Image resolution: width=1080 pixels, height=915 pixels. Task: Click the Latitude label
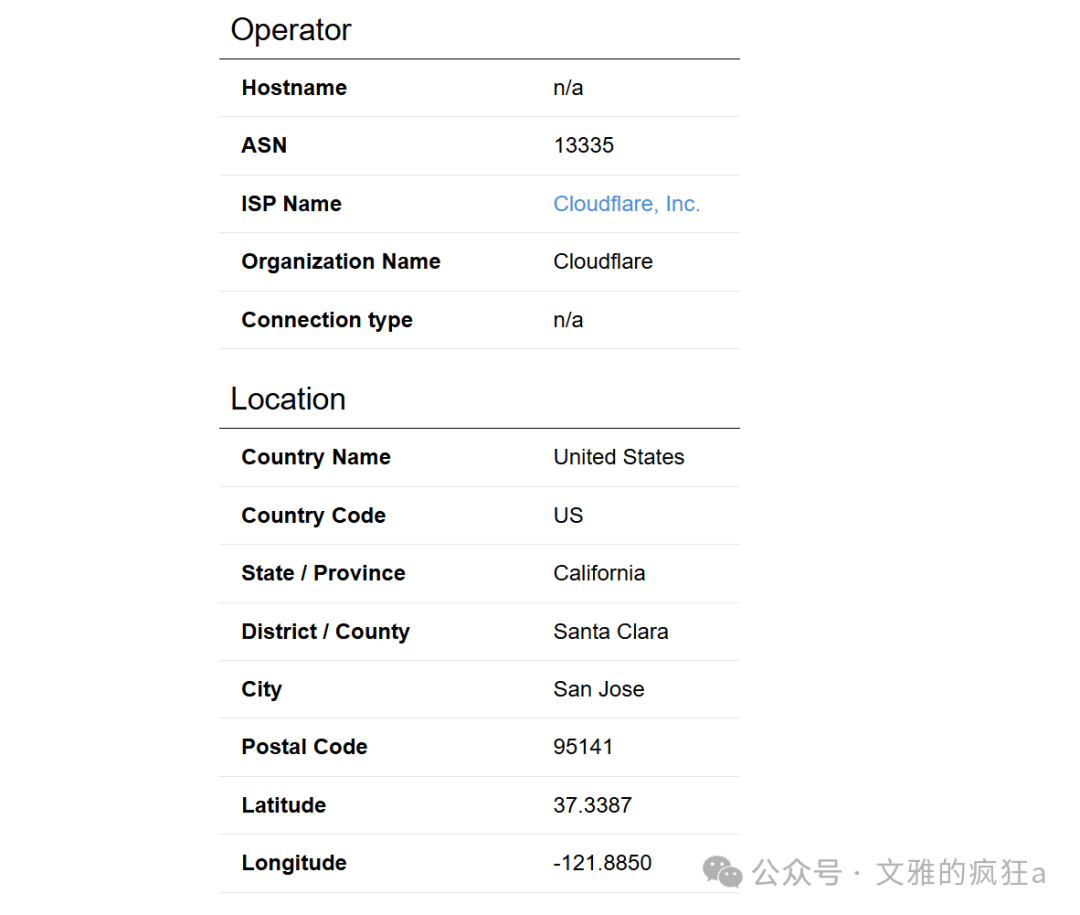(x=284, y=805)
